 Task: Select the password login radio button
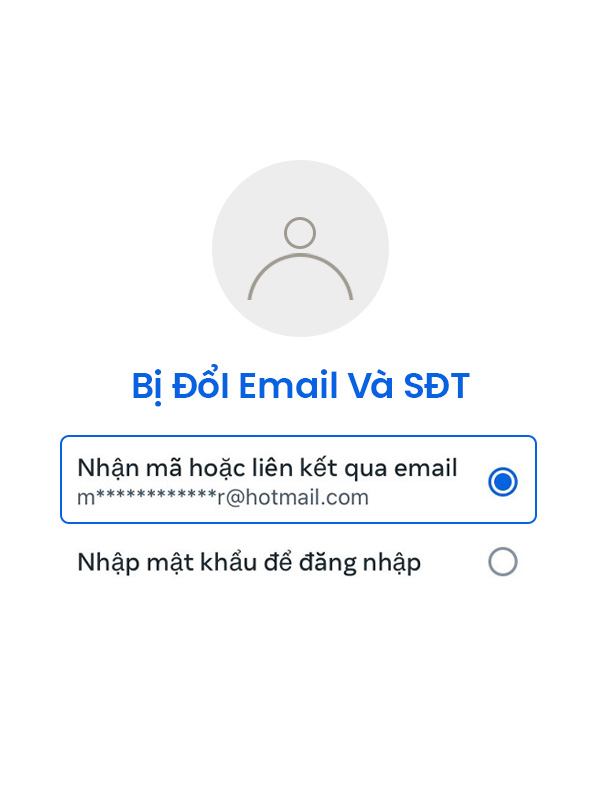pyautogui.click(x=503, y=561)
